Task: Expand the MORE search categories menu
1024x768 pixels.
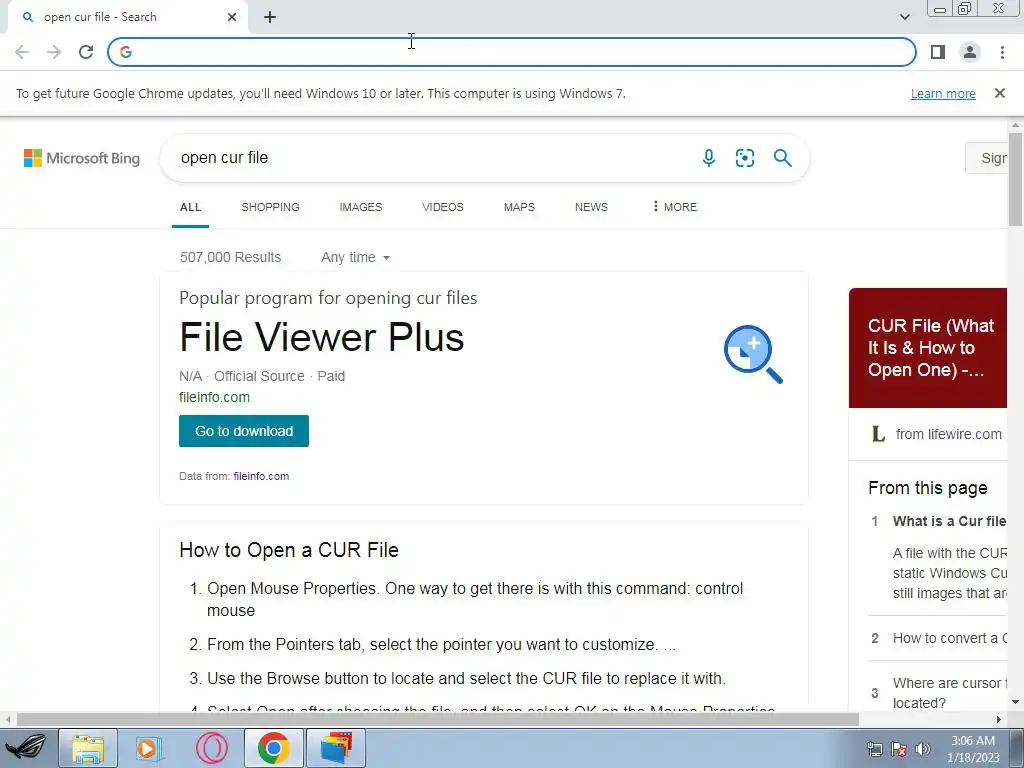Action: (675, 207)
